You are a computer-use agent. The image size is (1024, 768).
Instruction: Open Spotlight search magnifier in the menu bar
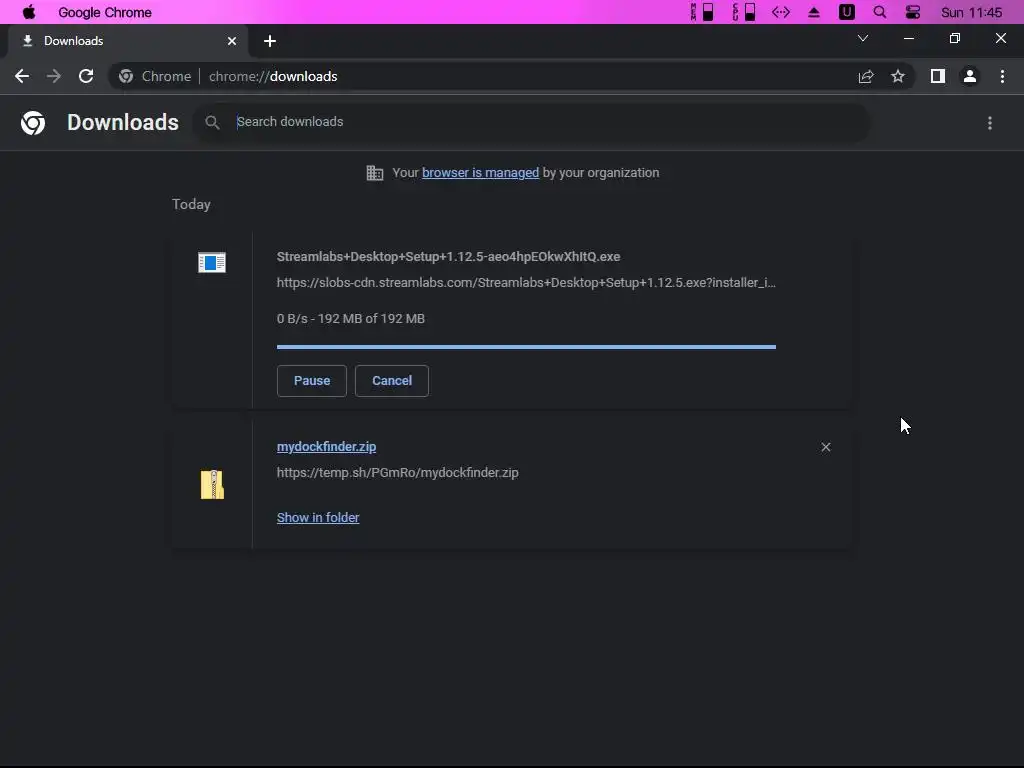pyautogui.click(x=880, y=12)
